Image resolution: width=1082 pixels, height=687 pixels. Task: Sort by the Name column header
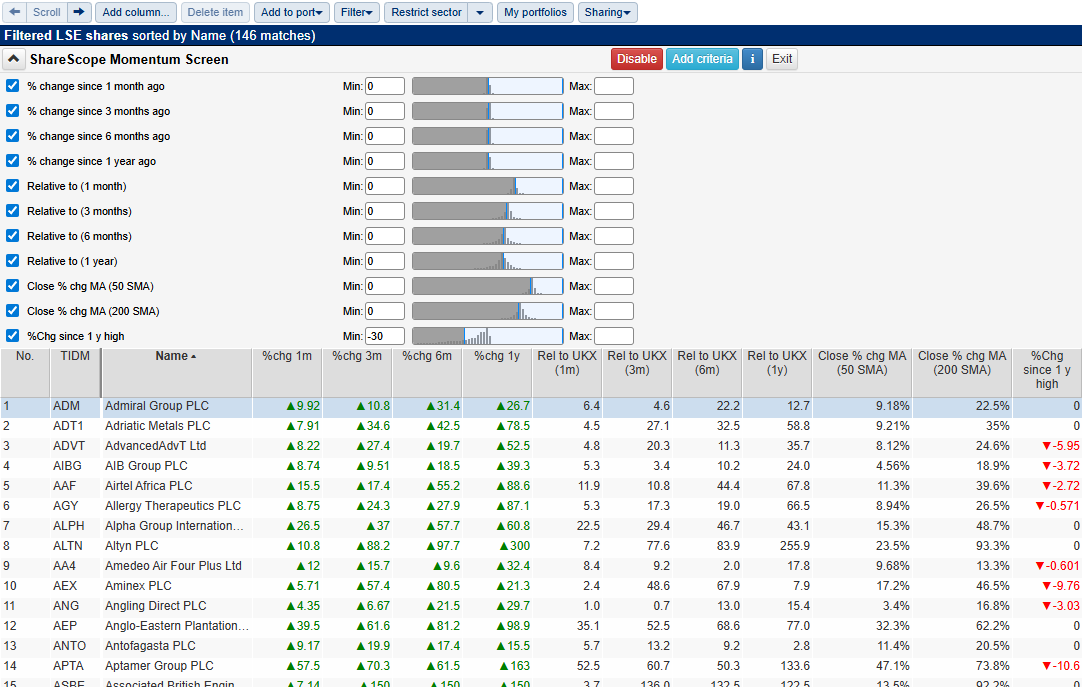point(176,372)
